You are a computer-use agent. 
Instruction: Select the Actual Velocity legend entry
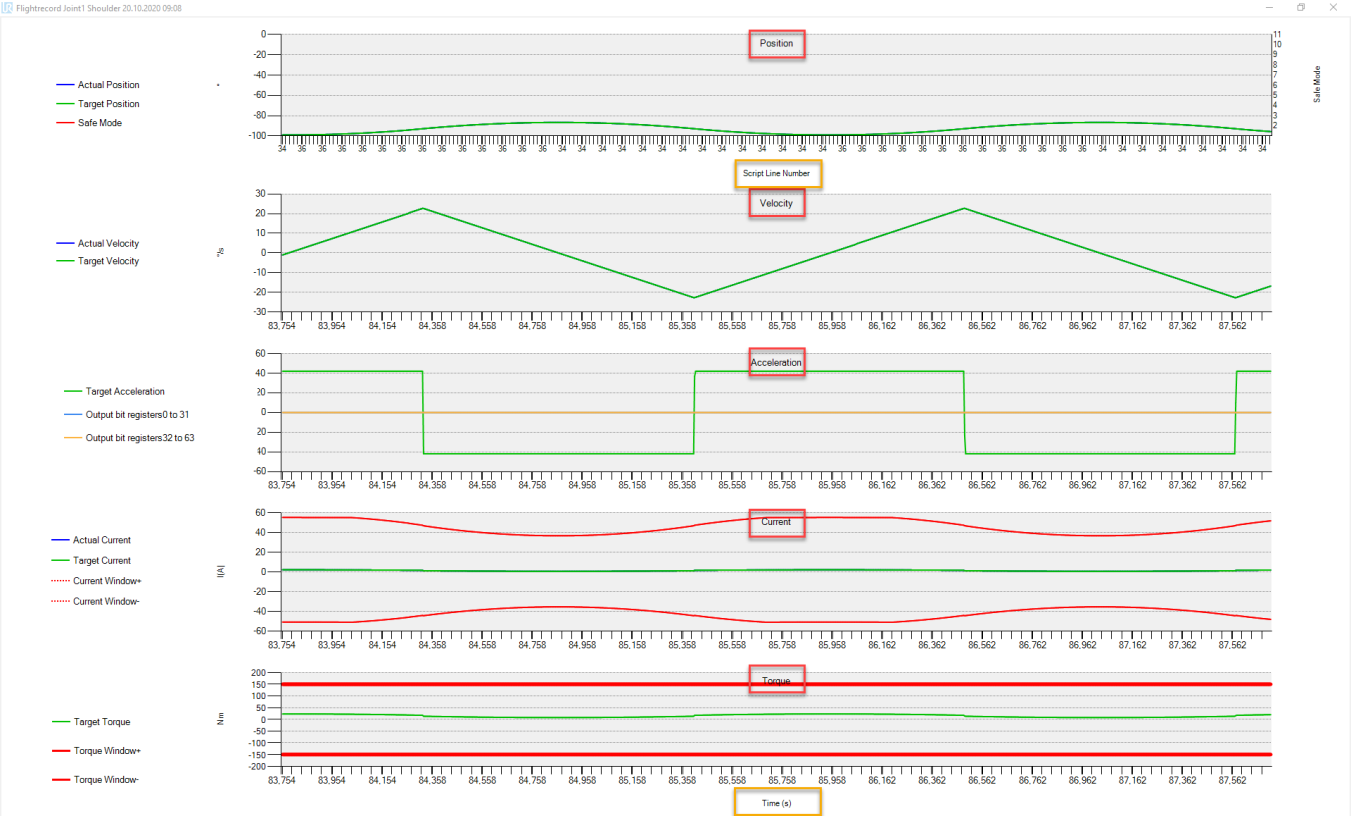coord(108,243)
